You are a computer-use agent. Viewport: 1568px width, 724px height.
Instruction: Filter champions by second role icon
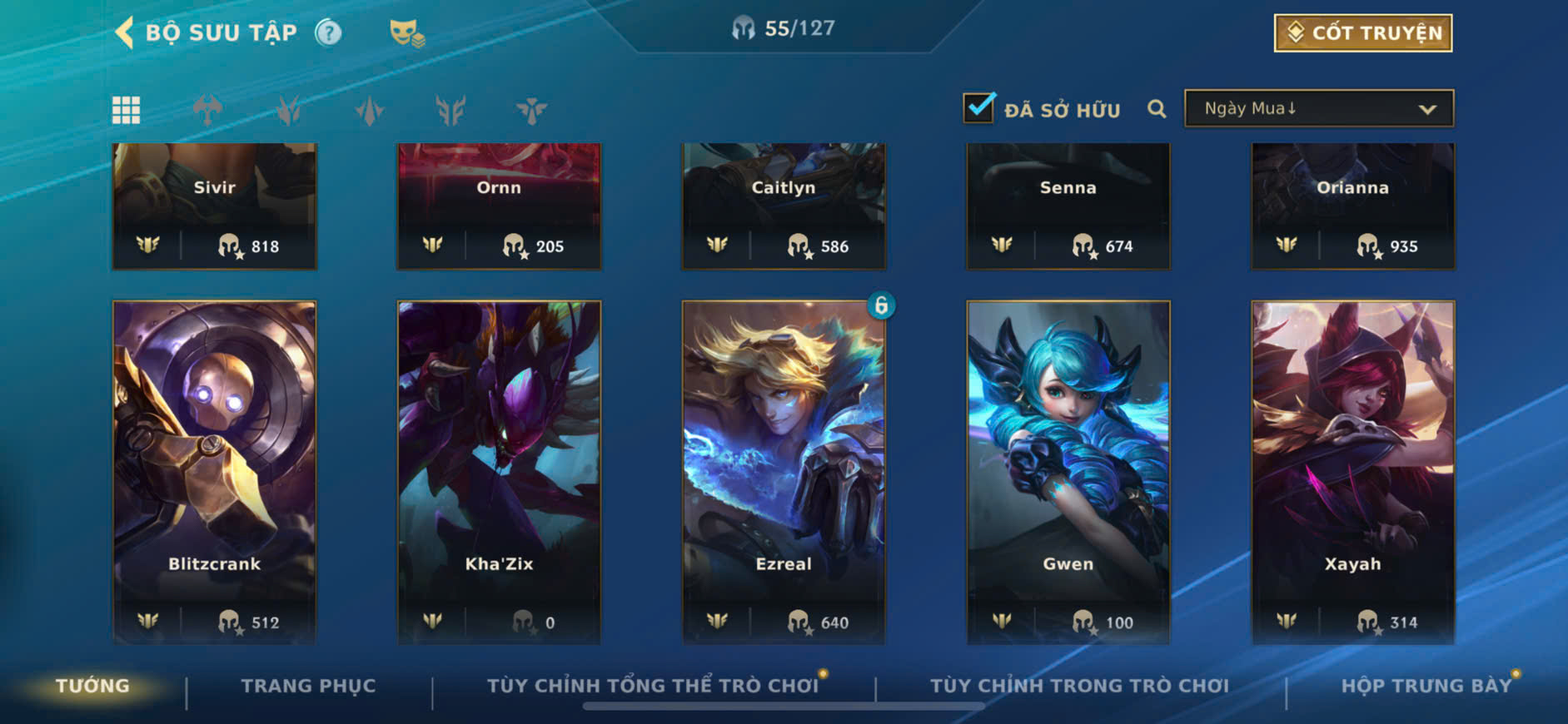[288, 110]
